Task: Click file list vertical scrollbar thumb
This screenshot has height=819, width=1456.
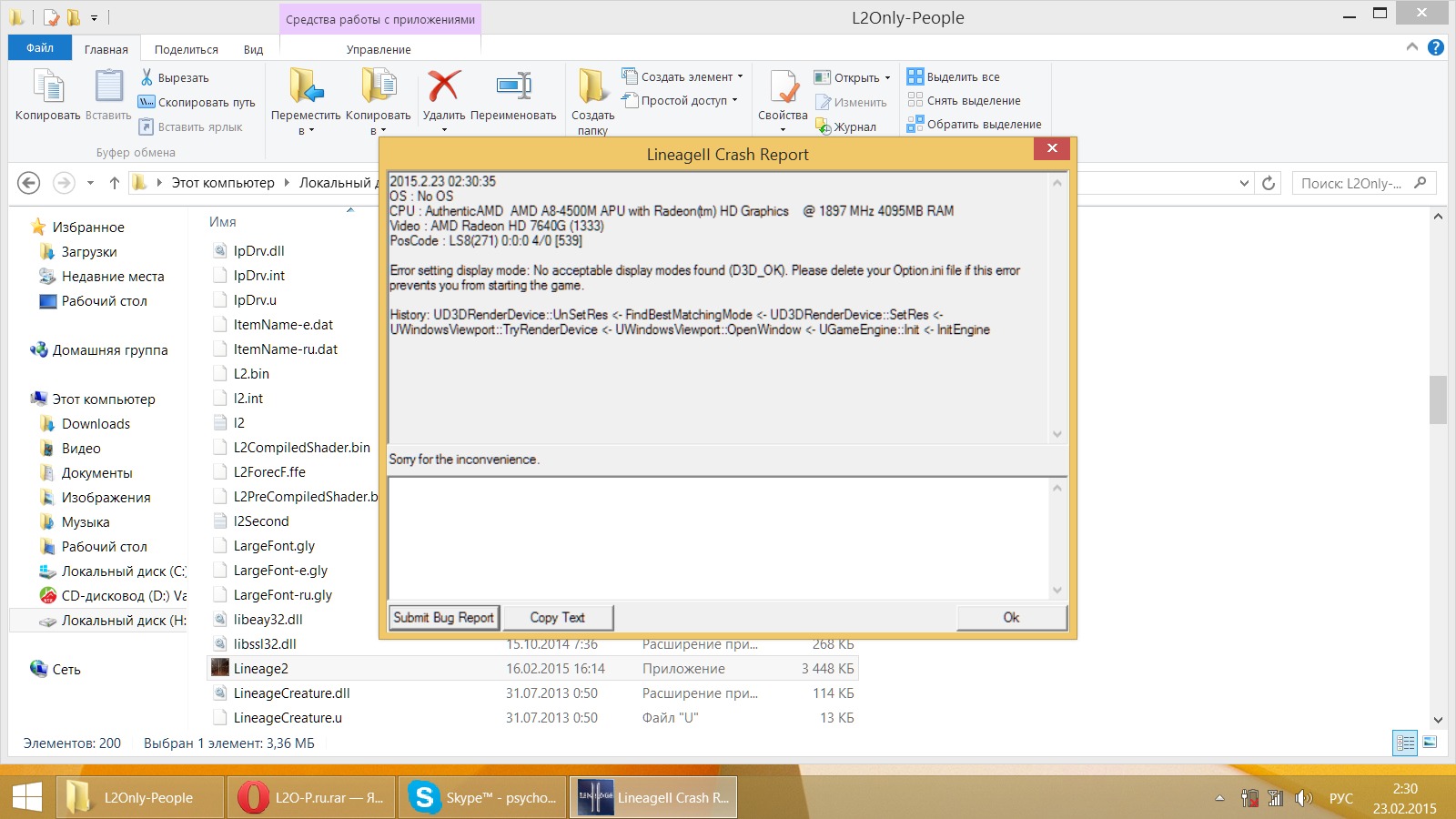Action: (x=1438, y=400)
